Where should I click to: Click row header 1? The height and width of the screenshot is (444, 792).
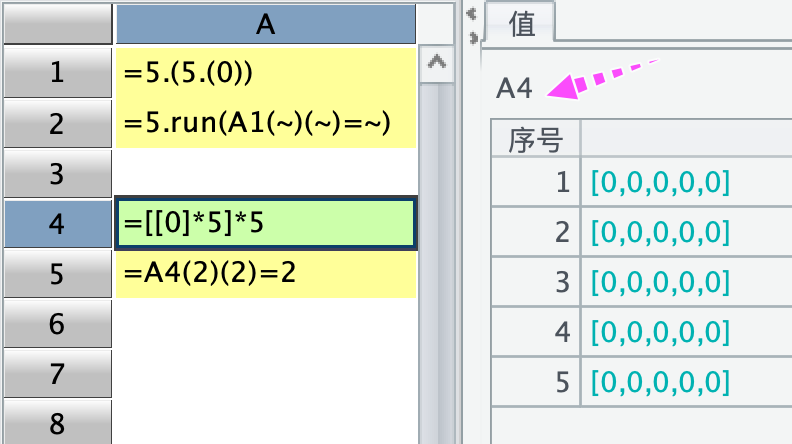(x=58, y=72)
